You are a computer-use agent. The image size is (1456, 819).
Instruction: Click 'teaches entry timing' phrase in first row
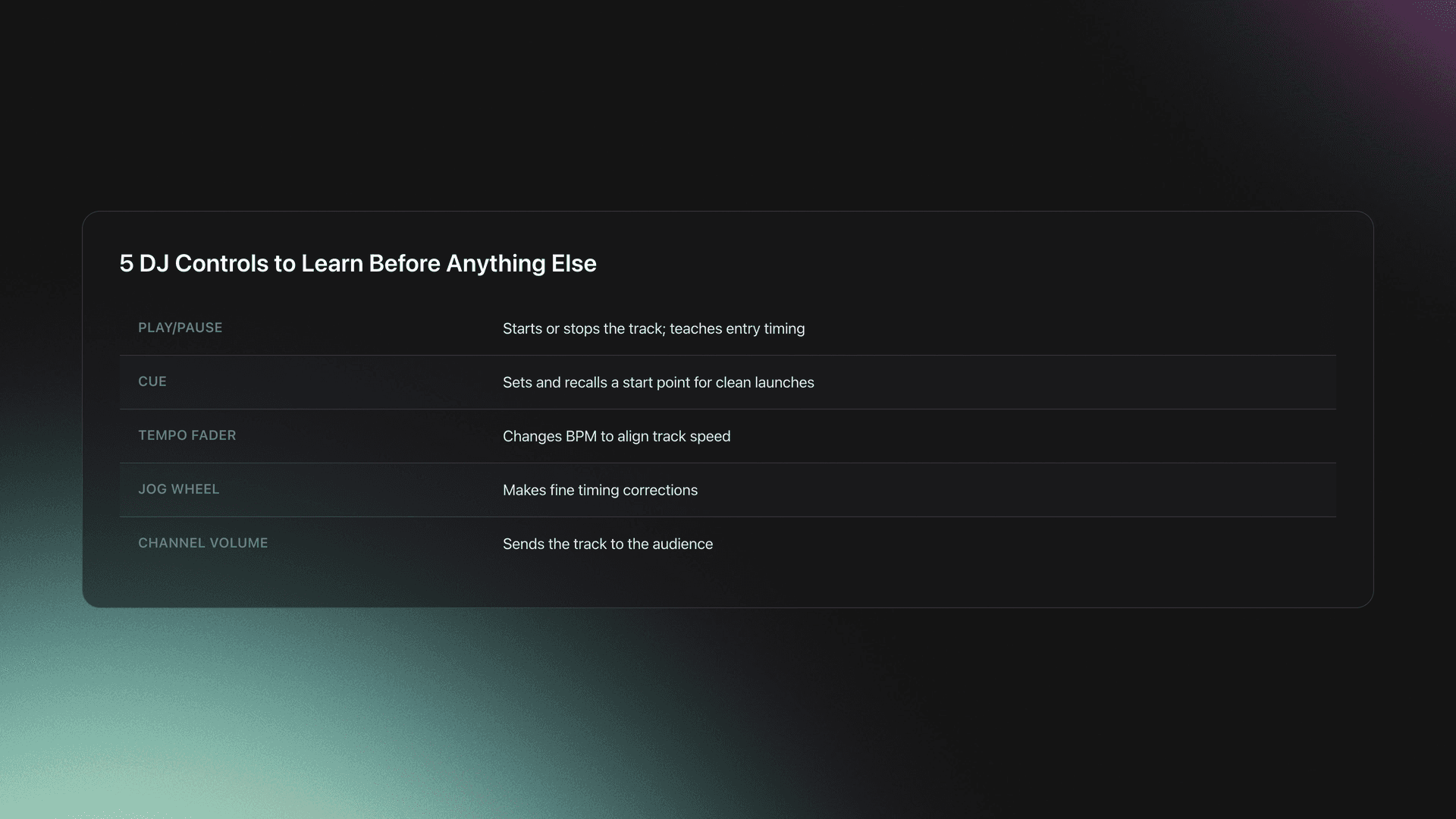tap(736, 328)
